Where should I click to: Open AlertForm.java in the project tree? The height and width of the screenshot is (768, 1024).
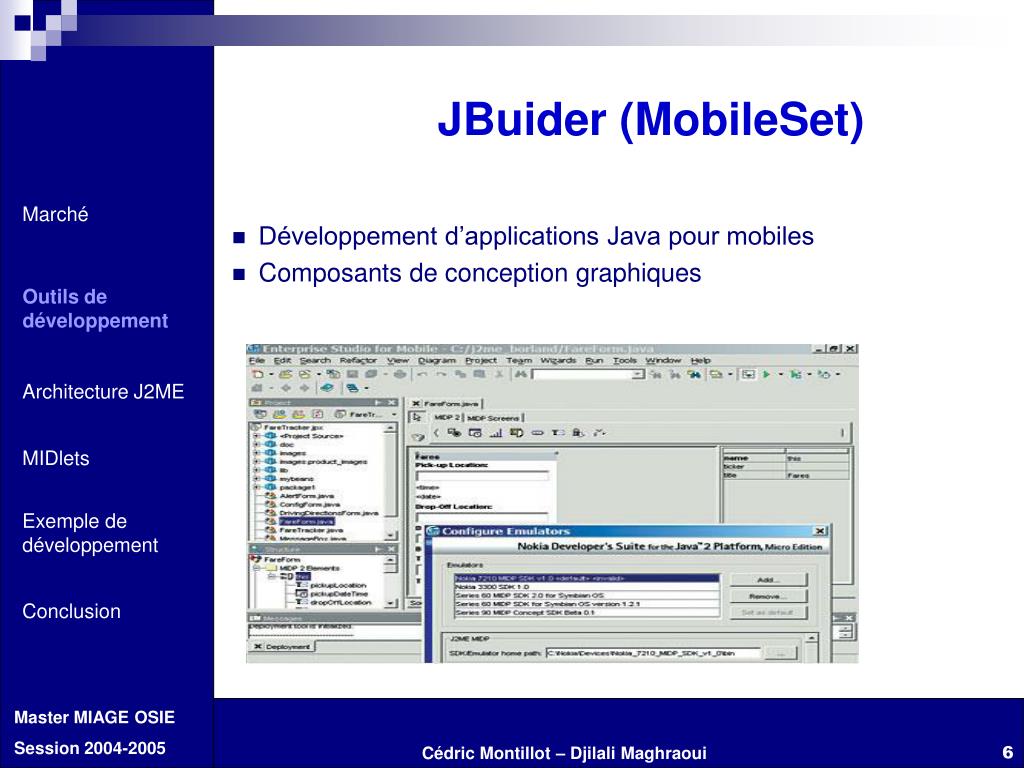click(x=306, y=496)
